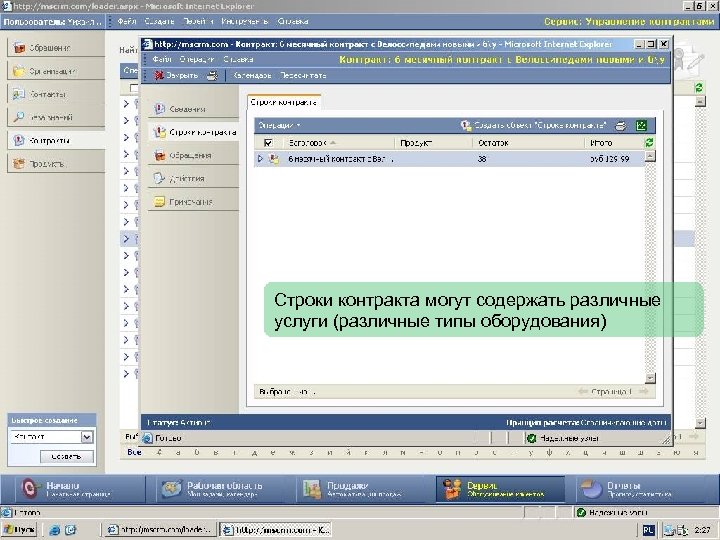
Task: Toggle main list header checkbox
Action: [x=134, y=87]
